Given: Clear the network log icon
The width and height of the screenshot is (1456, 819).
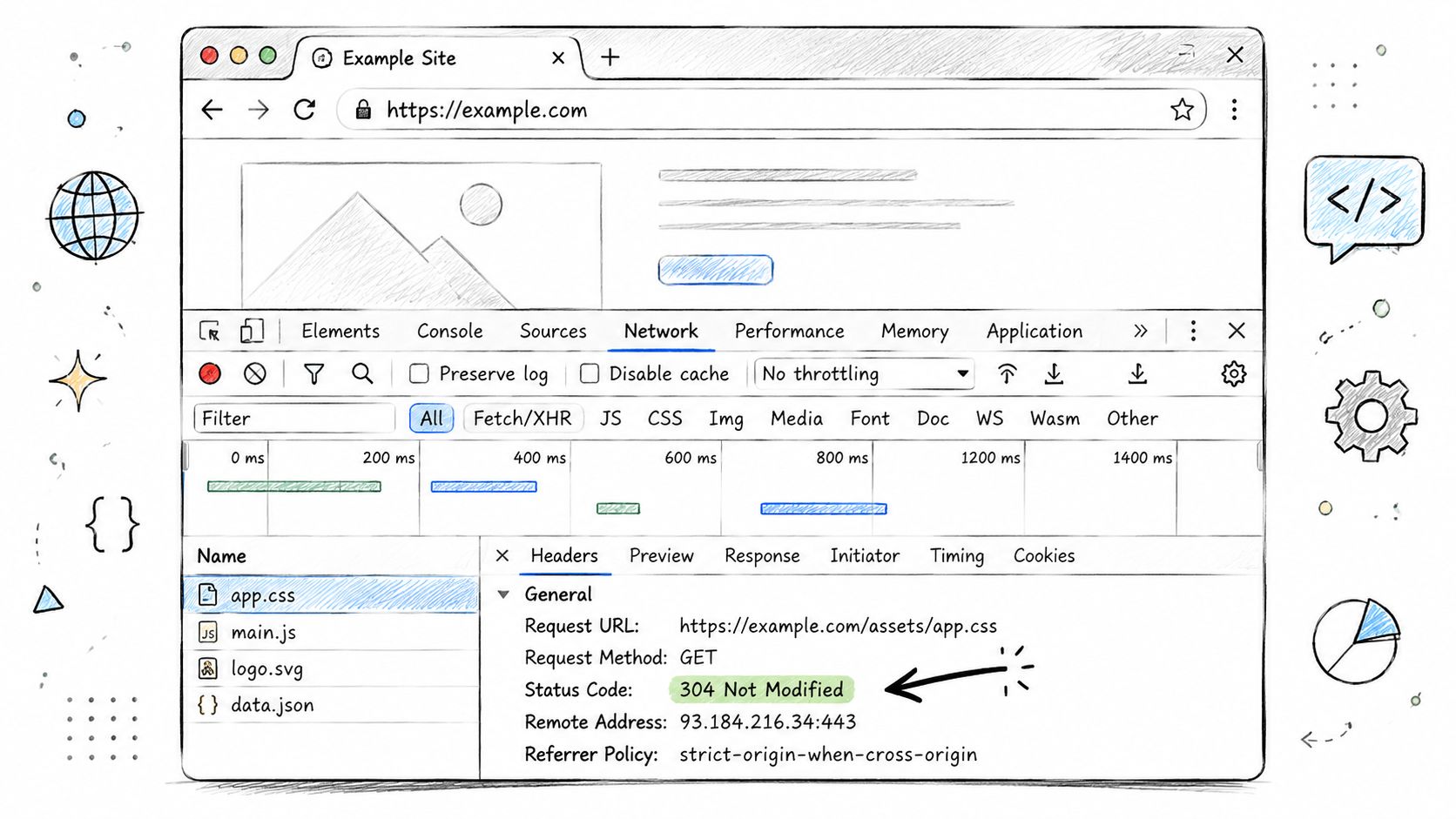Looking at the screenshot, I should pyautogui.click(x=255, y=374).
